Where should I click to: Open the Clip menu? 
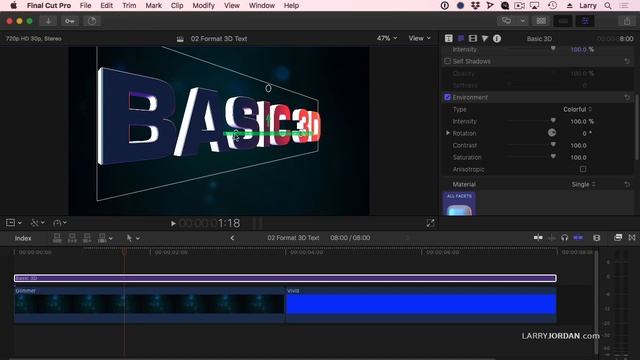point(177,6)
